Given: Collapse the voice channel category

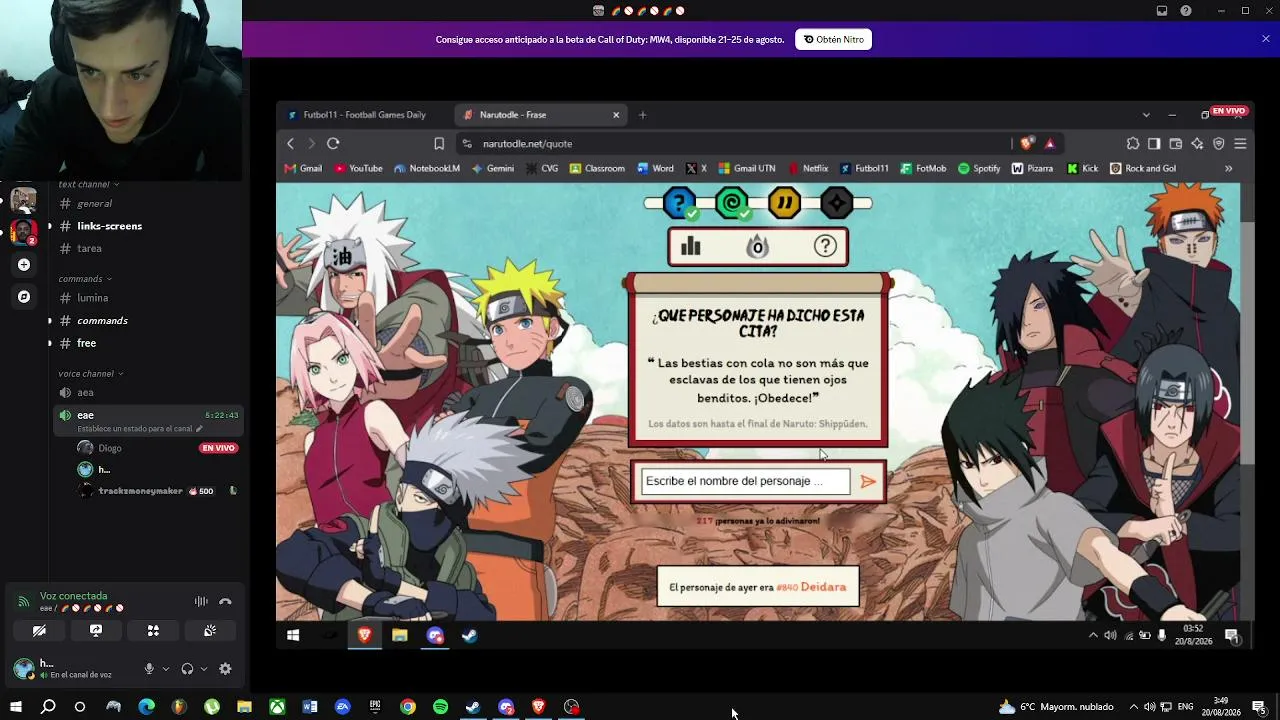Looking at the screenshot, I should 91,374.
